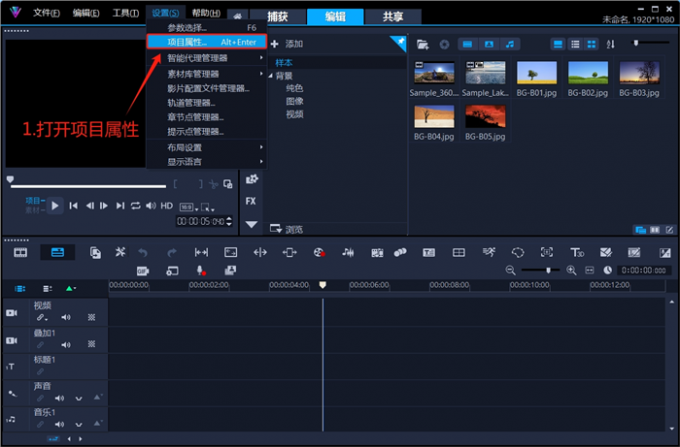680x447 pixels.
Task: Open the 文件 menu
Action: coord(46,13)
